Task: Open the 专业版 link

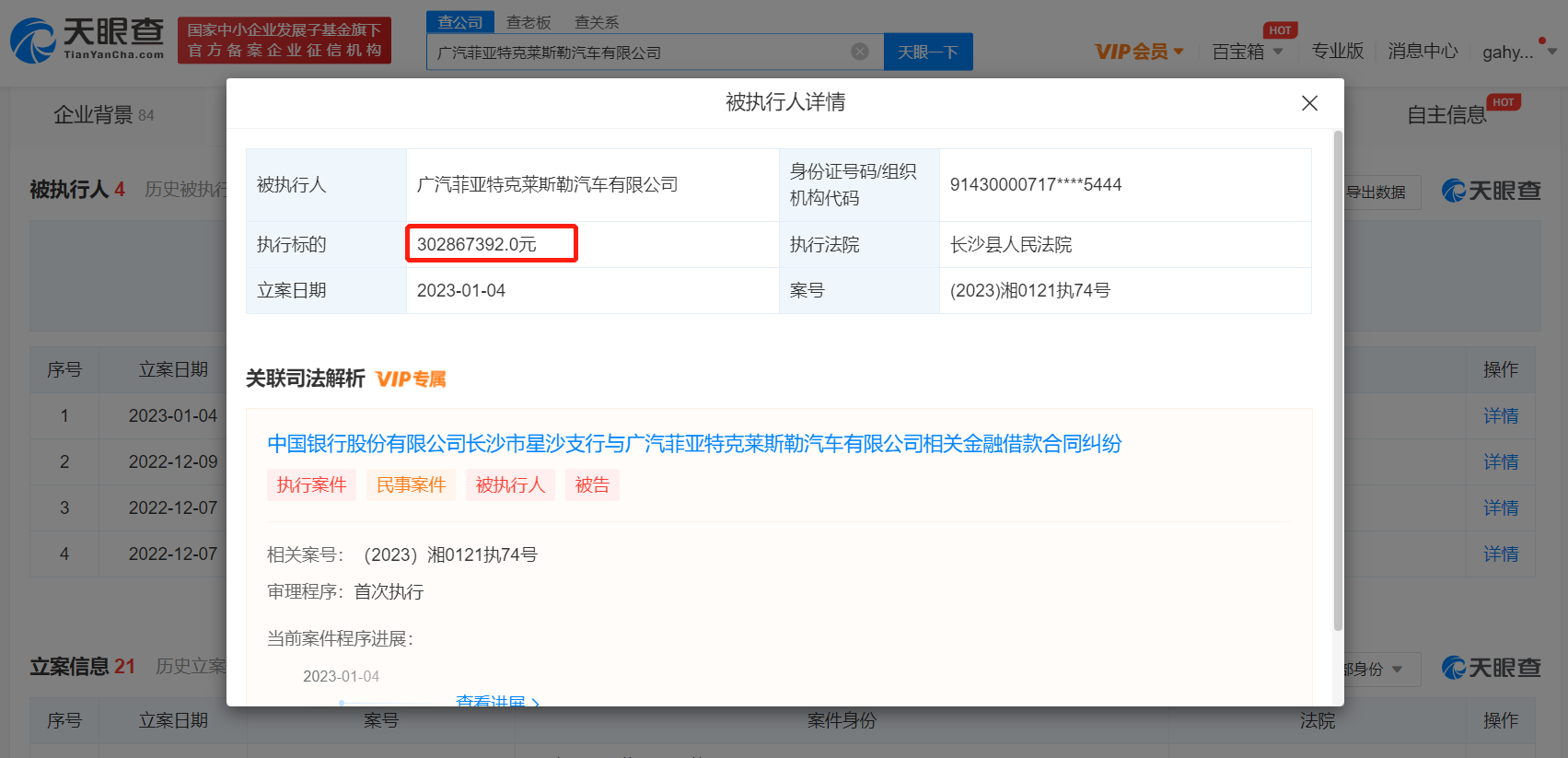Action: coord(1338,51)
